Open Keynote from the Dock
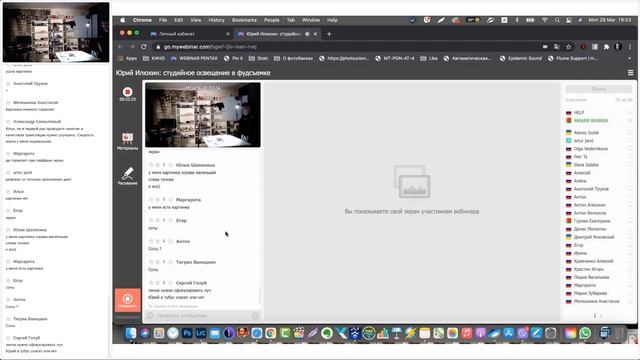The height and width of the screenshot is (360, 640). pos(396,333)
